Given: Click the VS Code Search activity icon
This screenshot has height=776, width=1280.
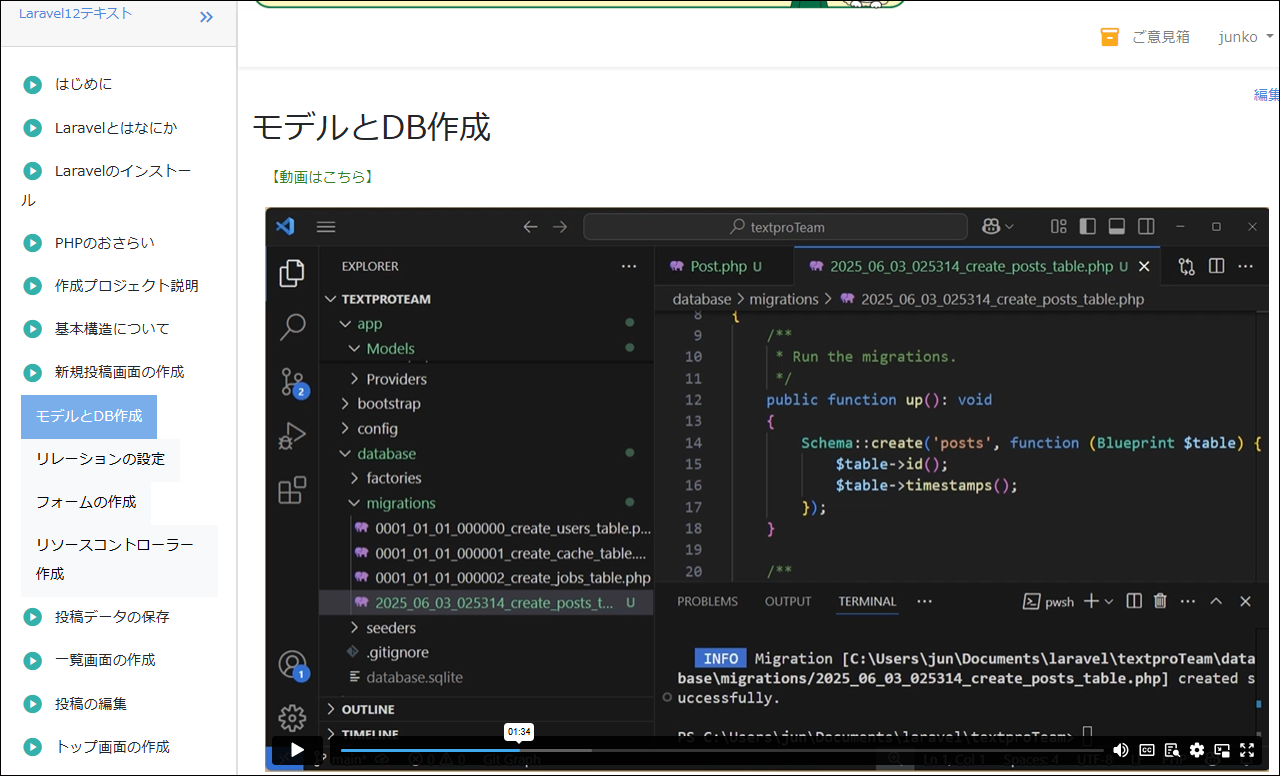Looking at the screenshot, I should [292, 326].
